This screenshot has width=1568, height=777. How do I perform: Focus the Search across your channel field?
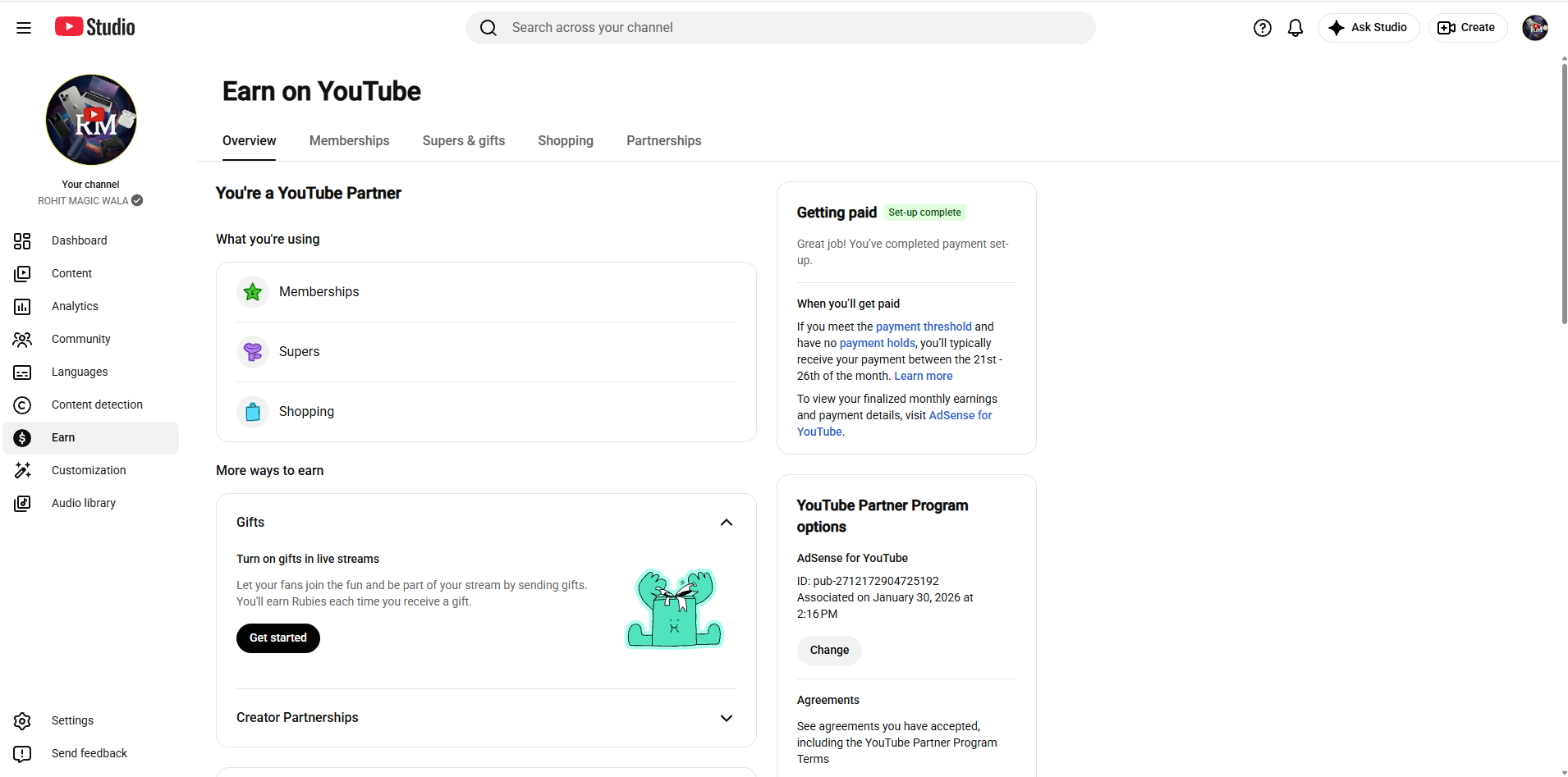click(x=781, y=28)
